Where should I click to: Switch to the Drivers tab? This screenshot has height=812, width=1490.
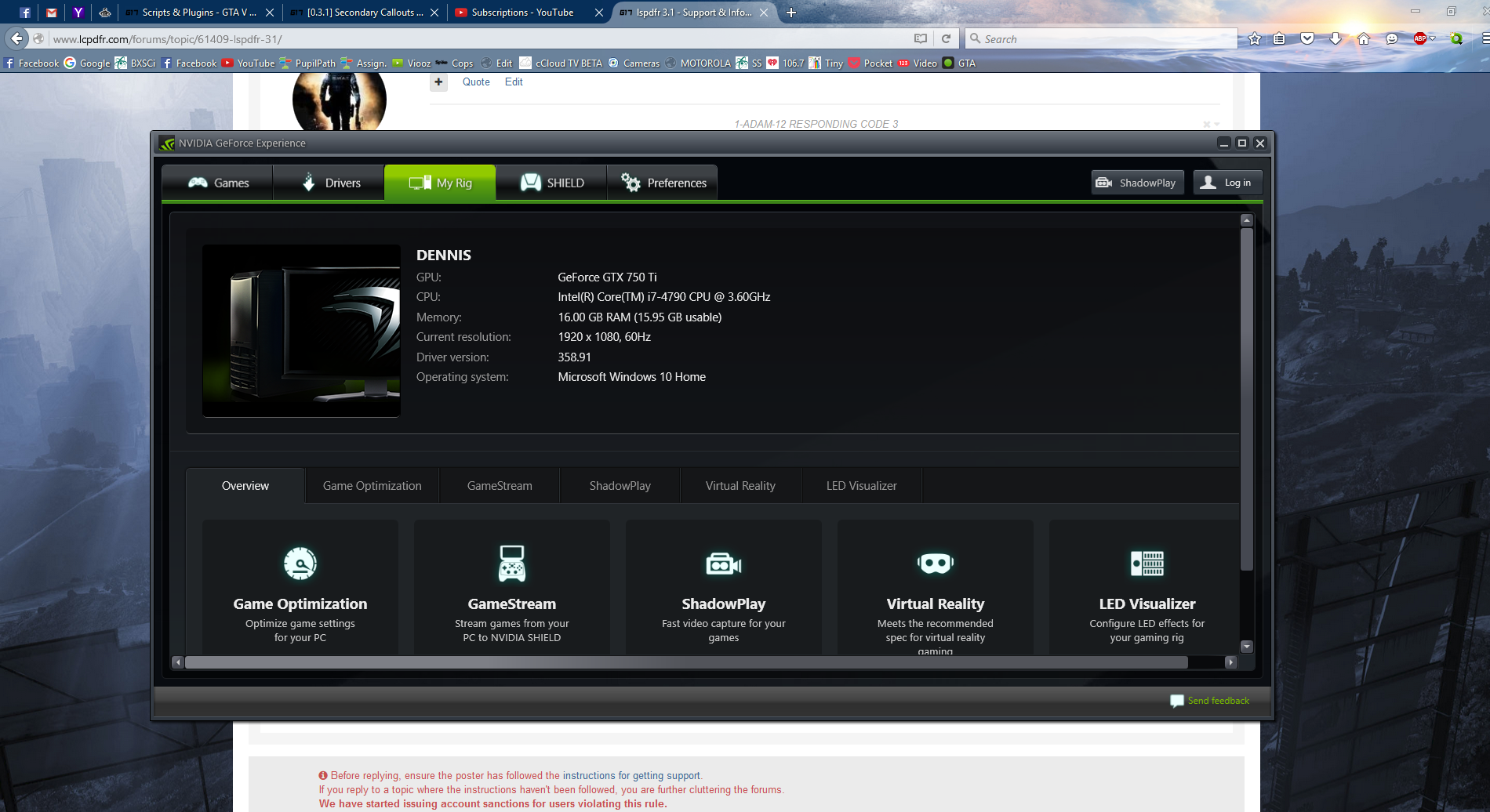tap(329, 183)
